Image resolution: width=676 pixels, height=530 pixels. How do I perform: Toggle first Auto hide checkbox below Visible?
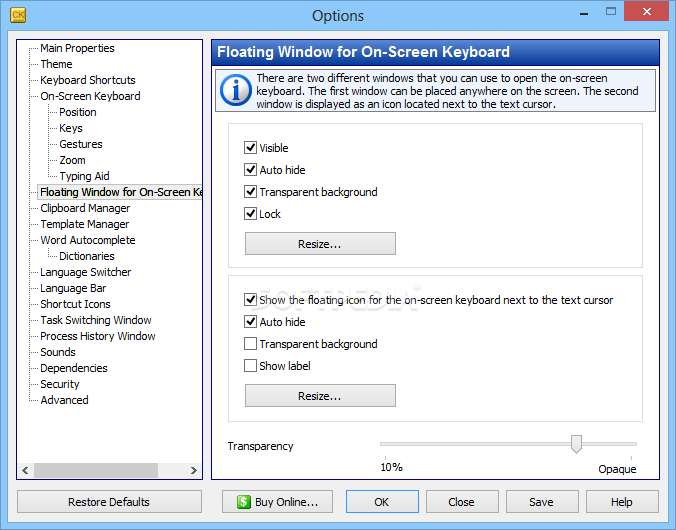250,169
